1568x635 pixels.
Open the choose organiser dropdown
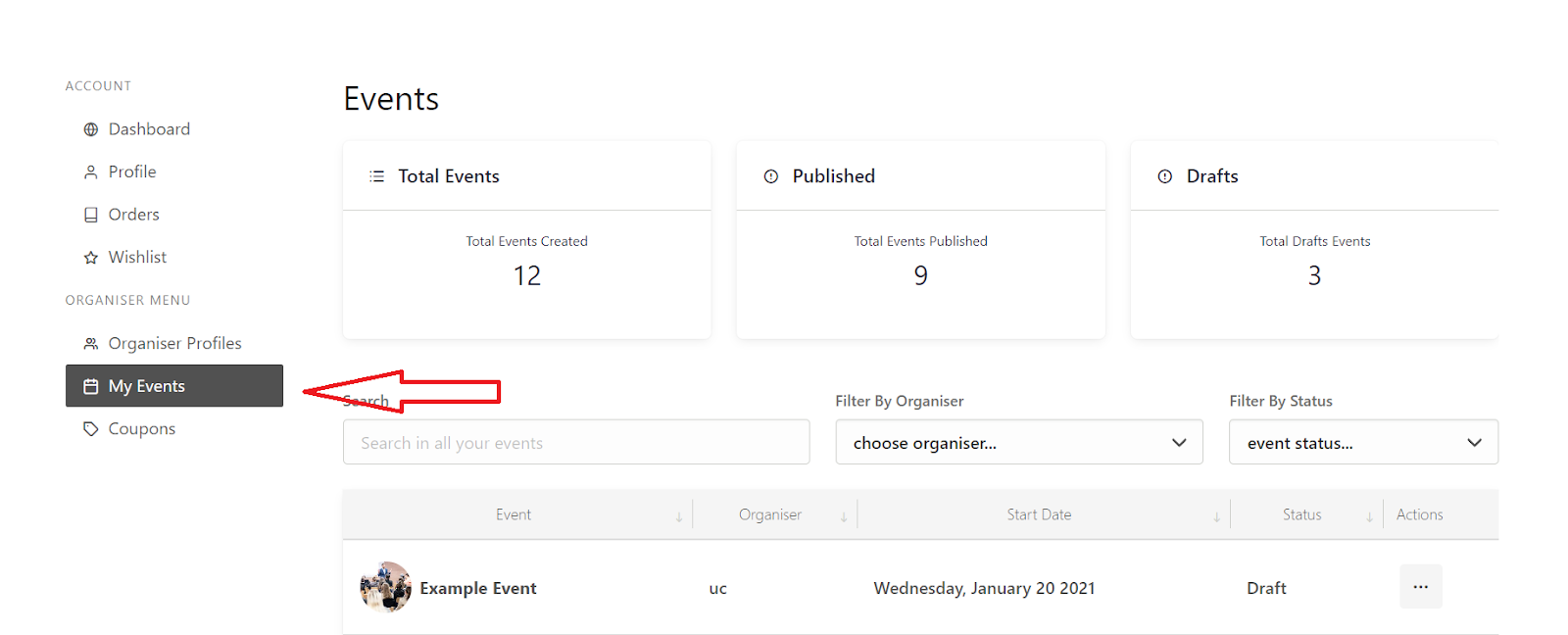(x=1018, y=442)
